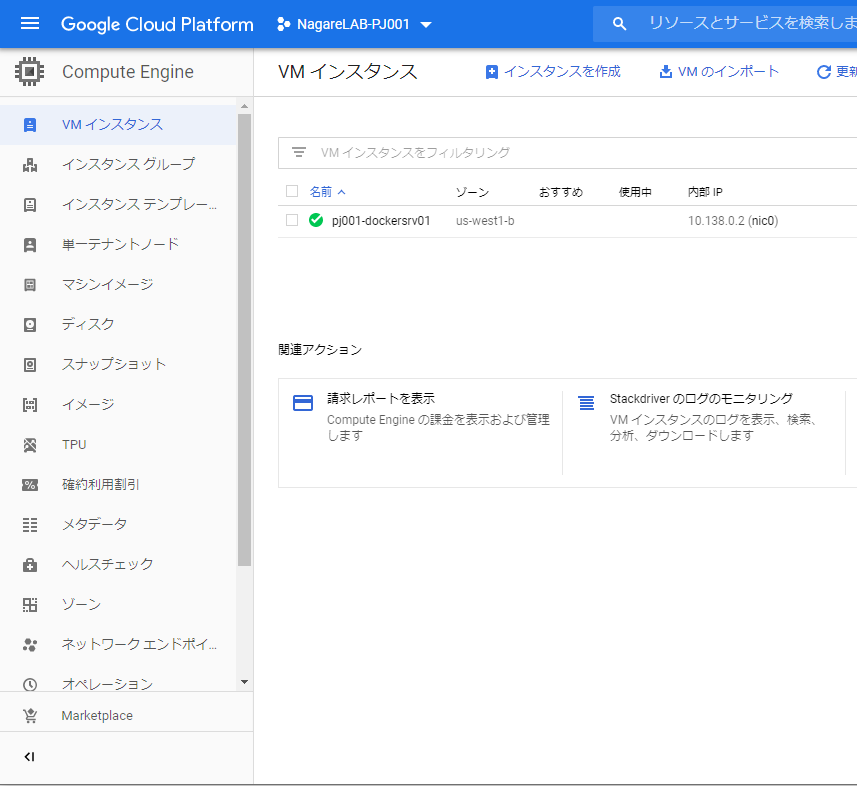
Task: Open メタデータ in the sidebar
Action: (x=118, y=525)
